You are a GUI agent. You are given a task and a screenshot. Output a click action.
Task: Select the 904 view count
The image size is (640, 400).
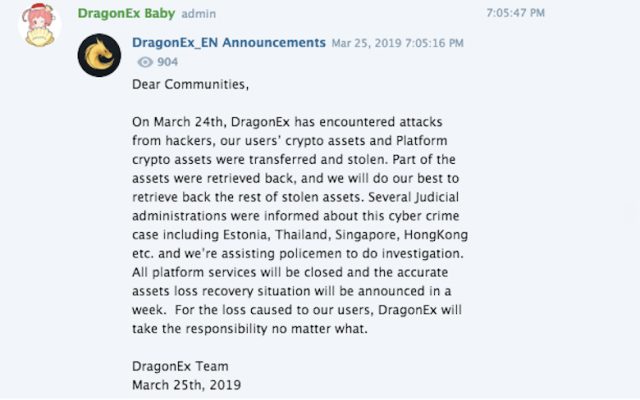tap(167, 62)
